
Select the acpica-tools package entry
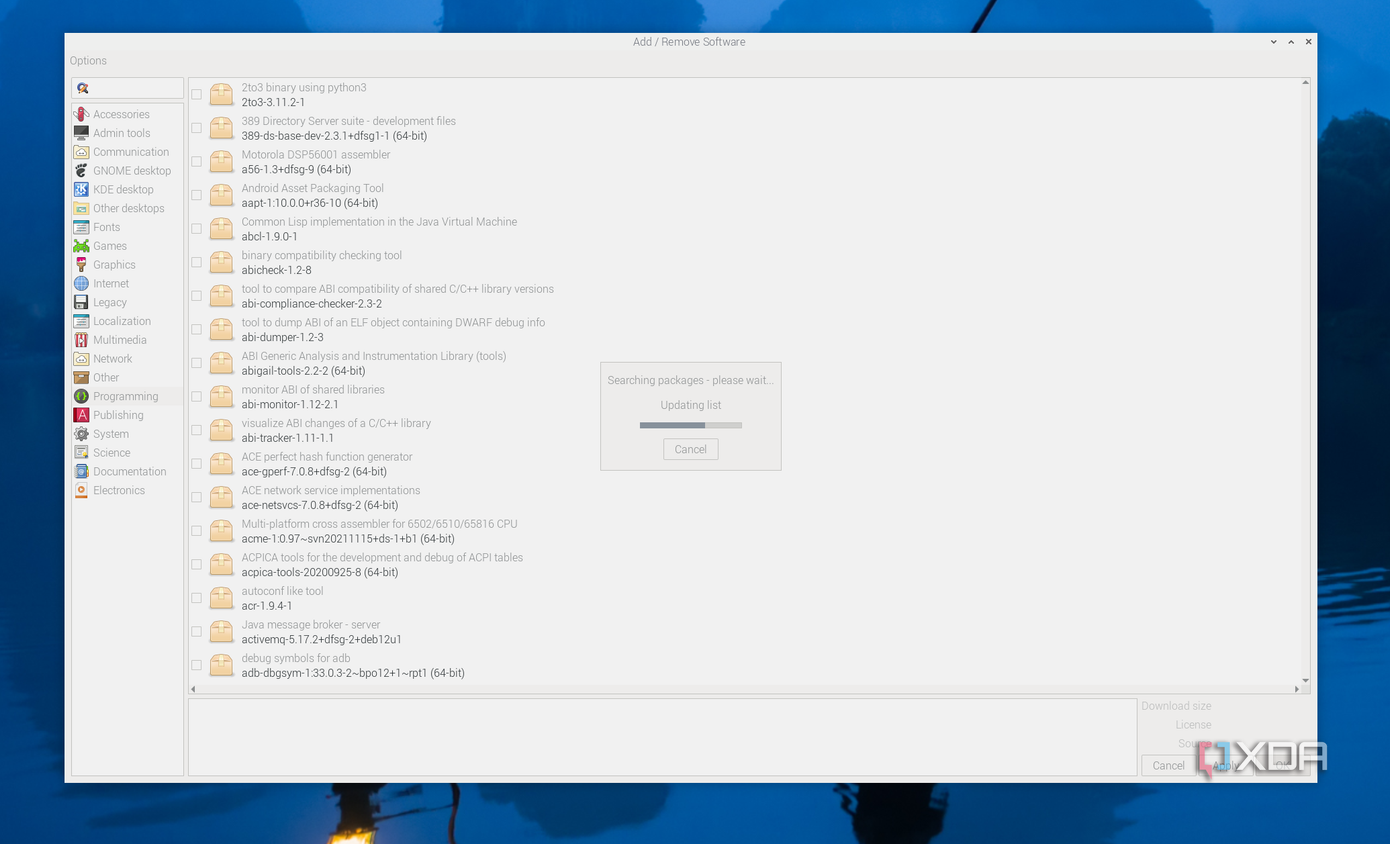745,565
